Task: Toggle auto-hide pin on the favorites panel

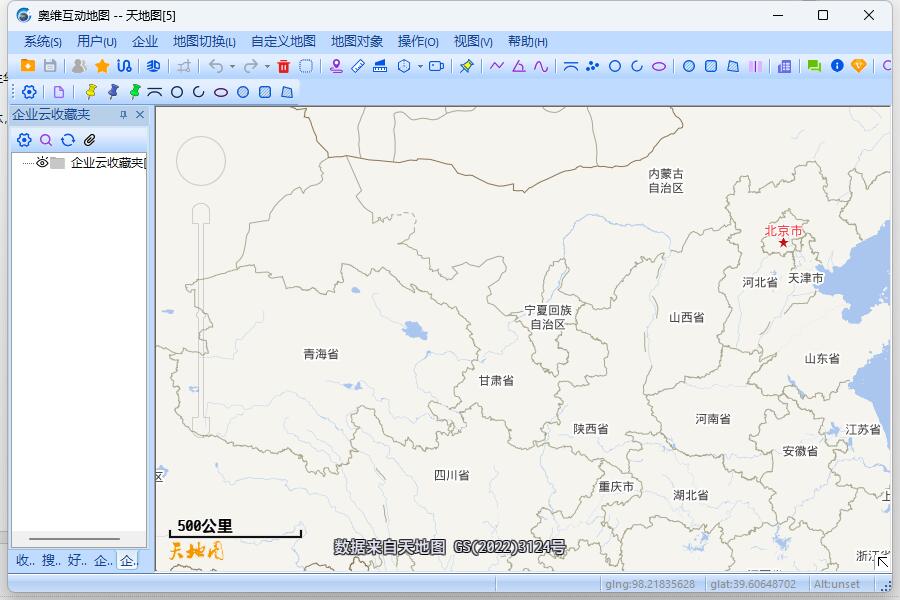Action: [124, 114]
